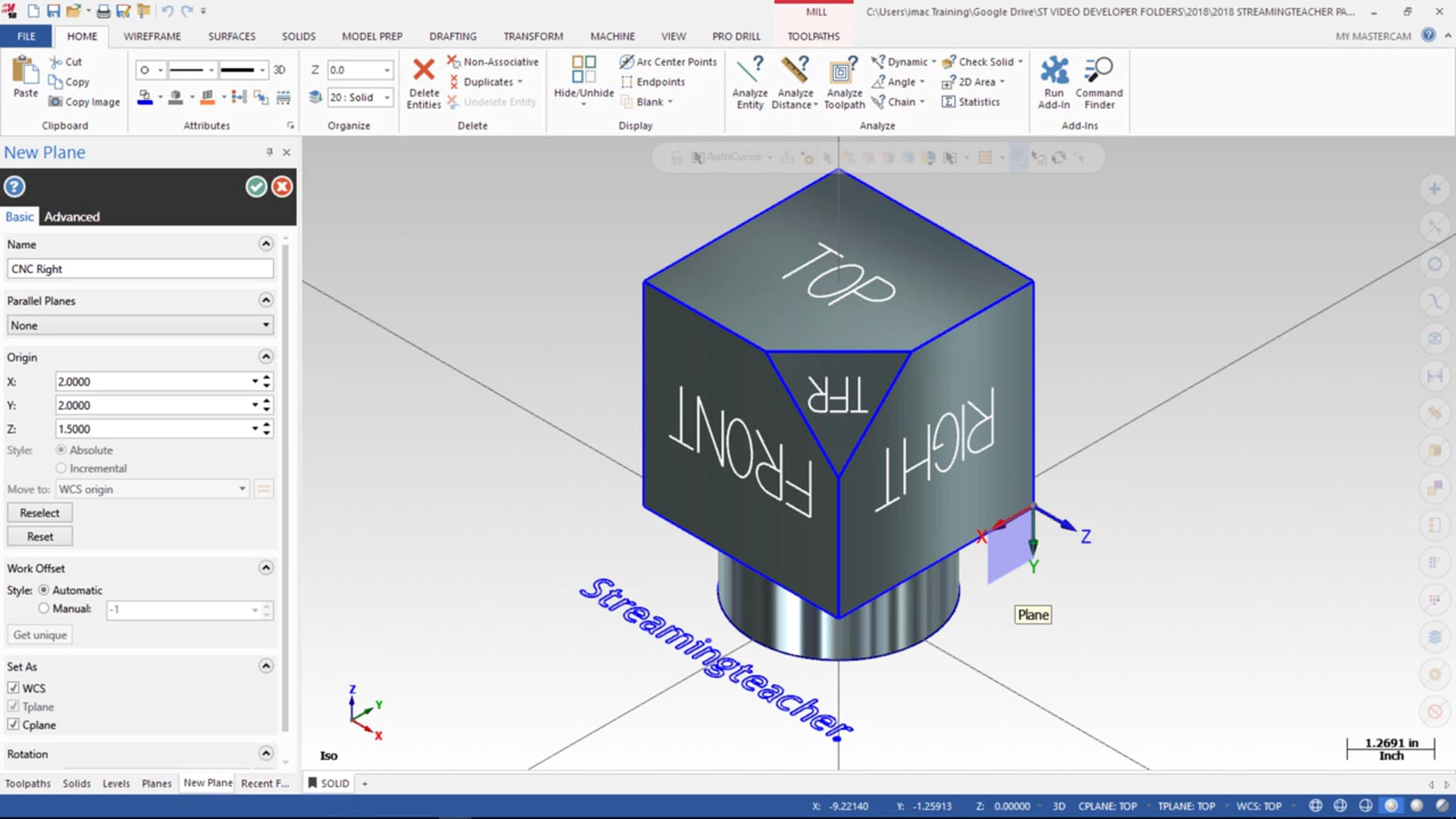Image resolution: width=1456 pixels, height=819 pixels.
Task: Click the Delete Entities red X icon
Action: pos(423,70)
